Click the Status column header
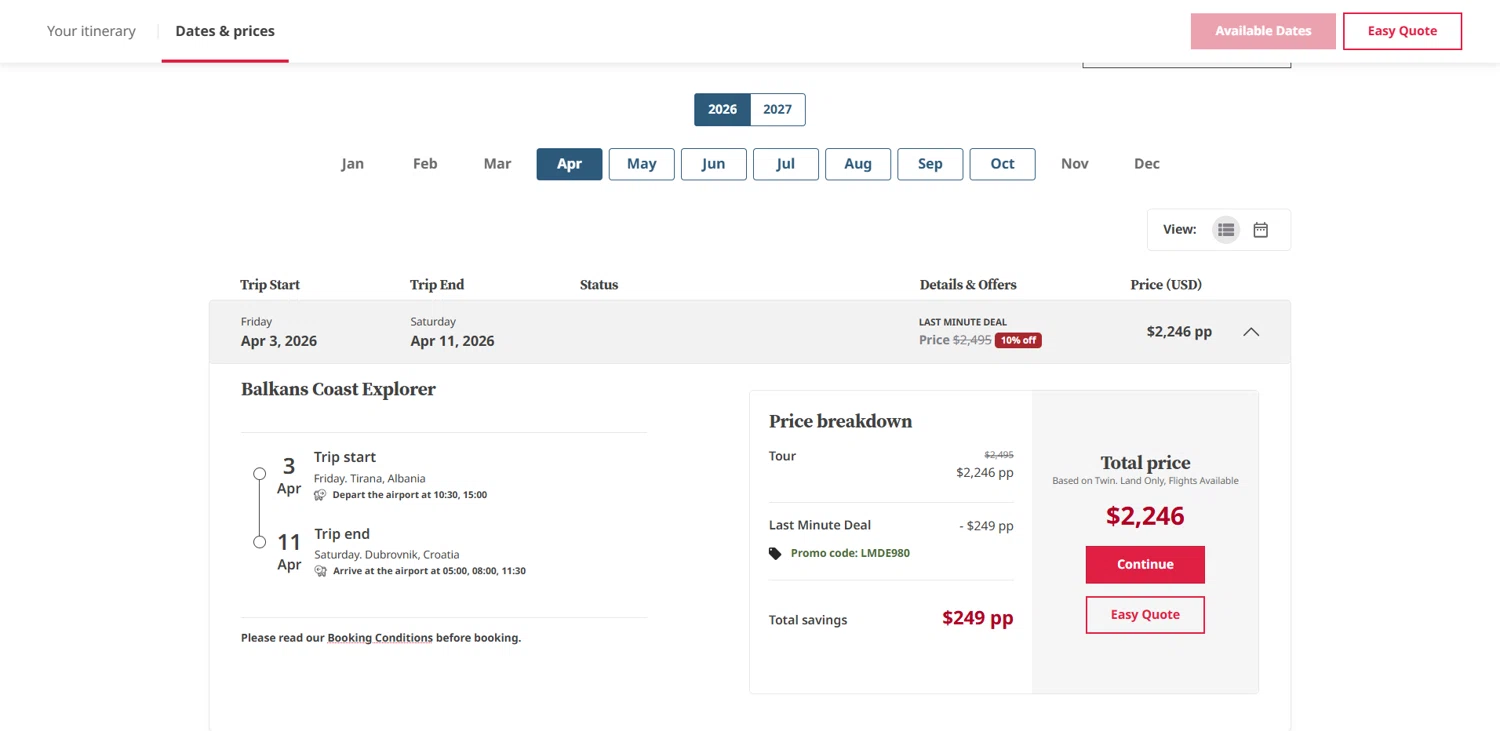1500x731 pixels. point(599,285)
